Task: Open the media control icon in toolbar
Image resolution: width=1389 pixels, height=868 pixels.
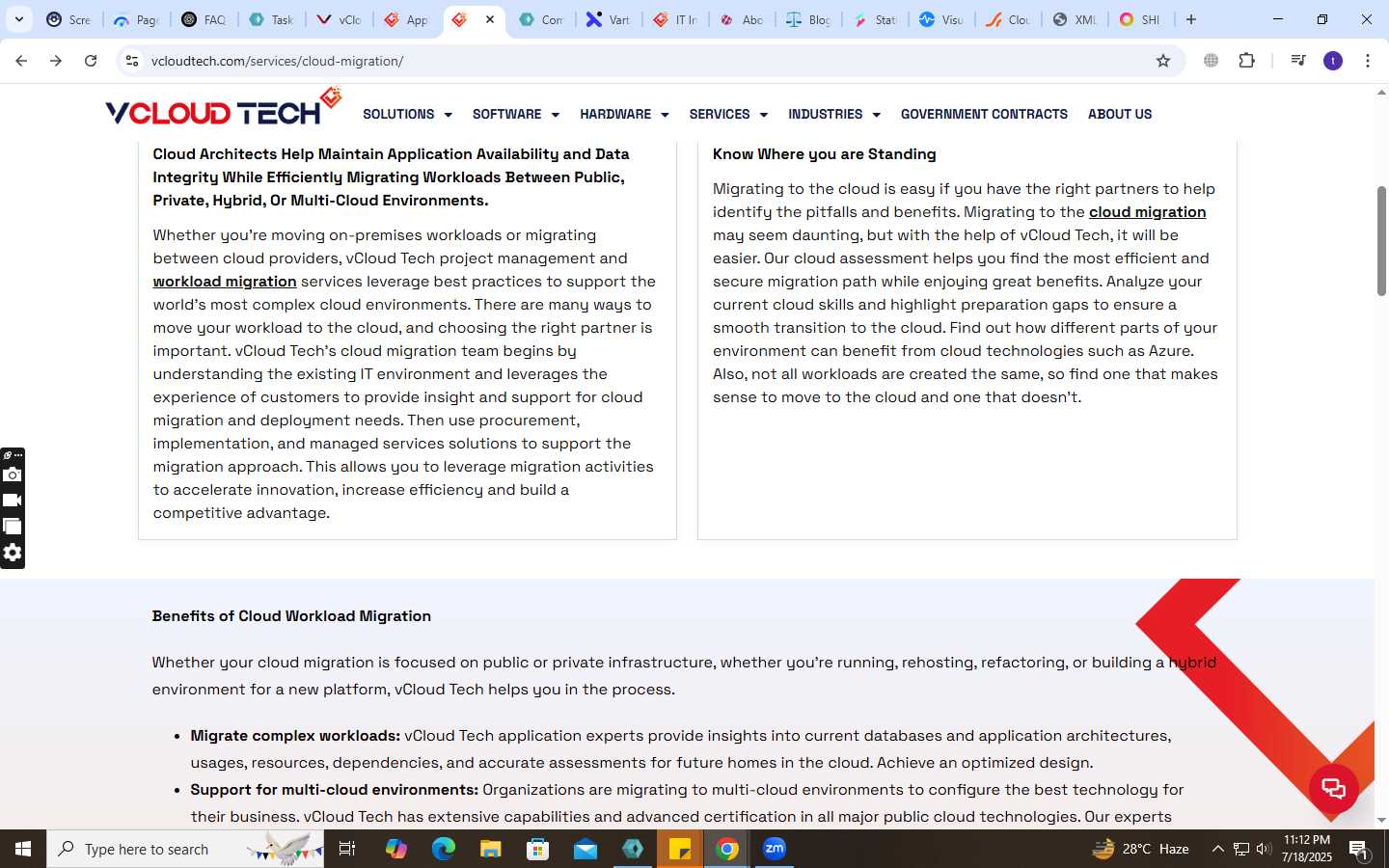Action: click(1298, 61)
